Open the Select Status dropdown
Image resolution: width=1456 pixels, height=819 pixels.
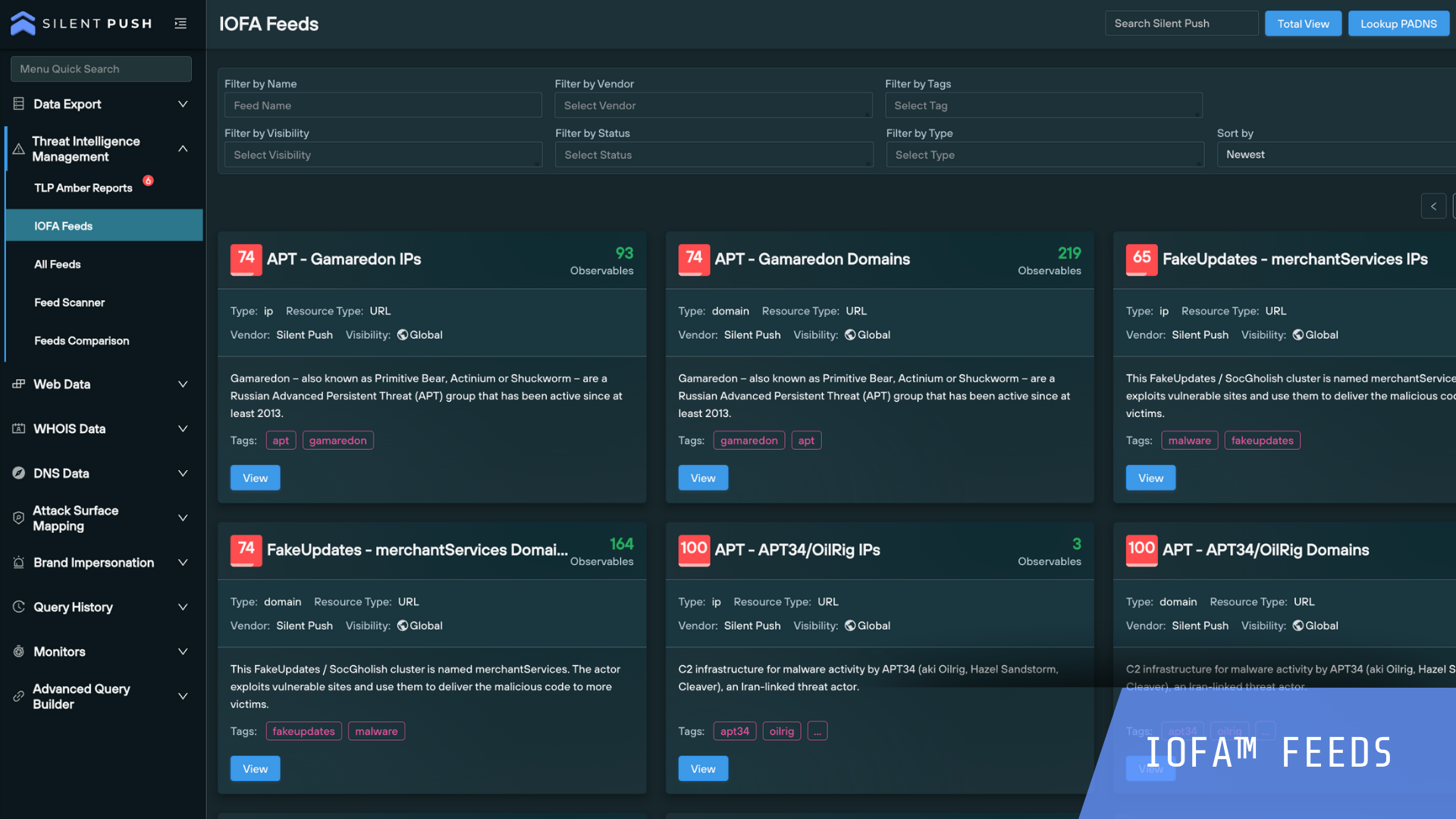coord(714,155)
